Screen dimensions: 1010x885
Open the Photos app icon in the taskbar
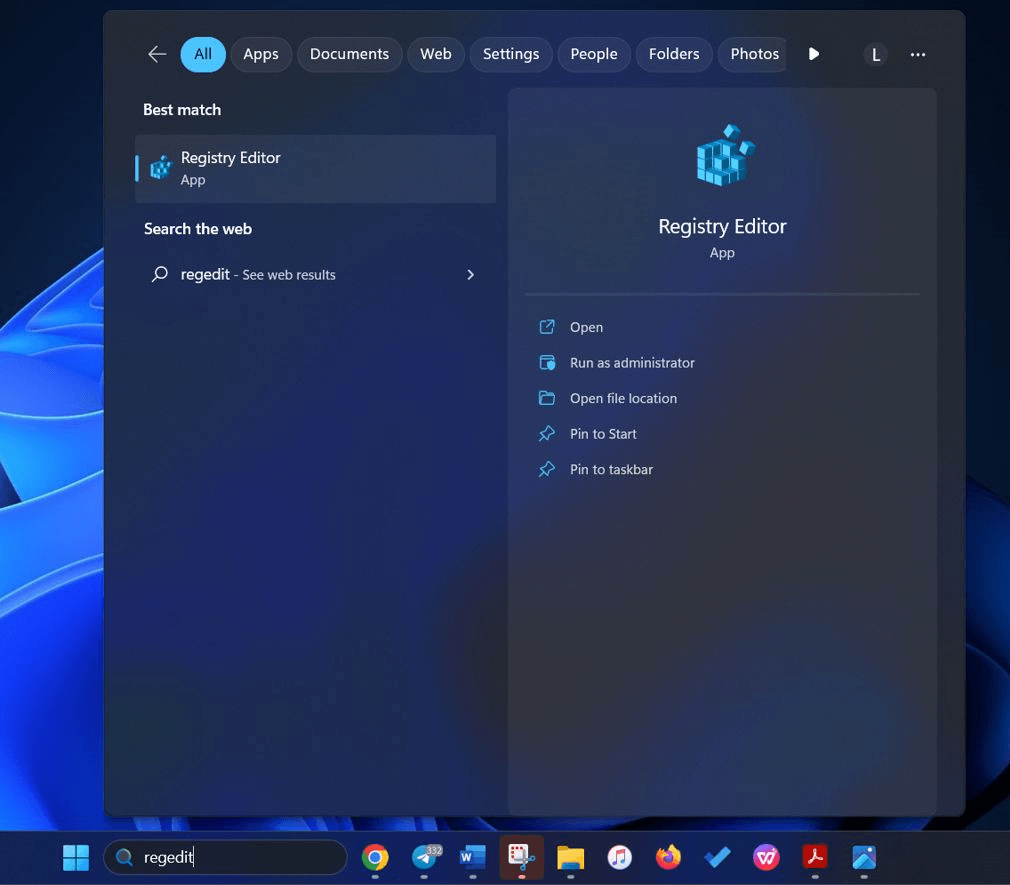864,857
